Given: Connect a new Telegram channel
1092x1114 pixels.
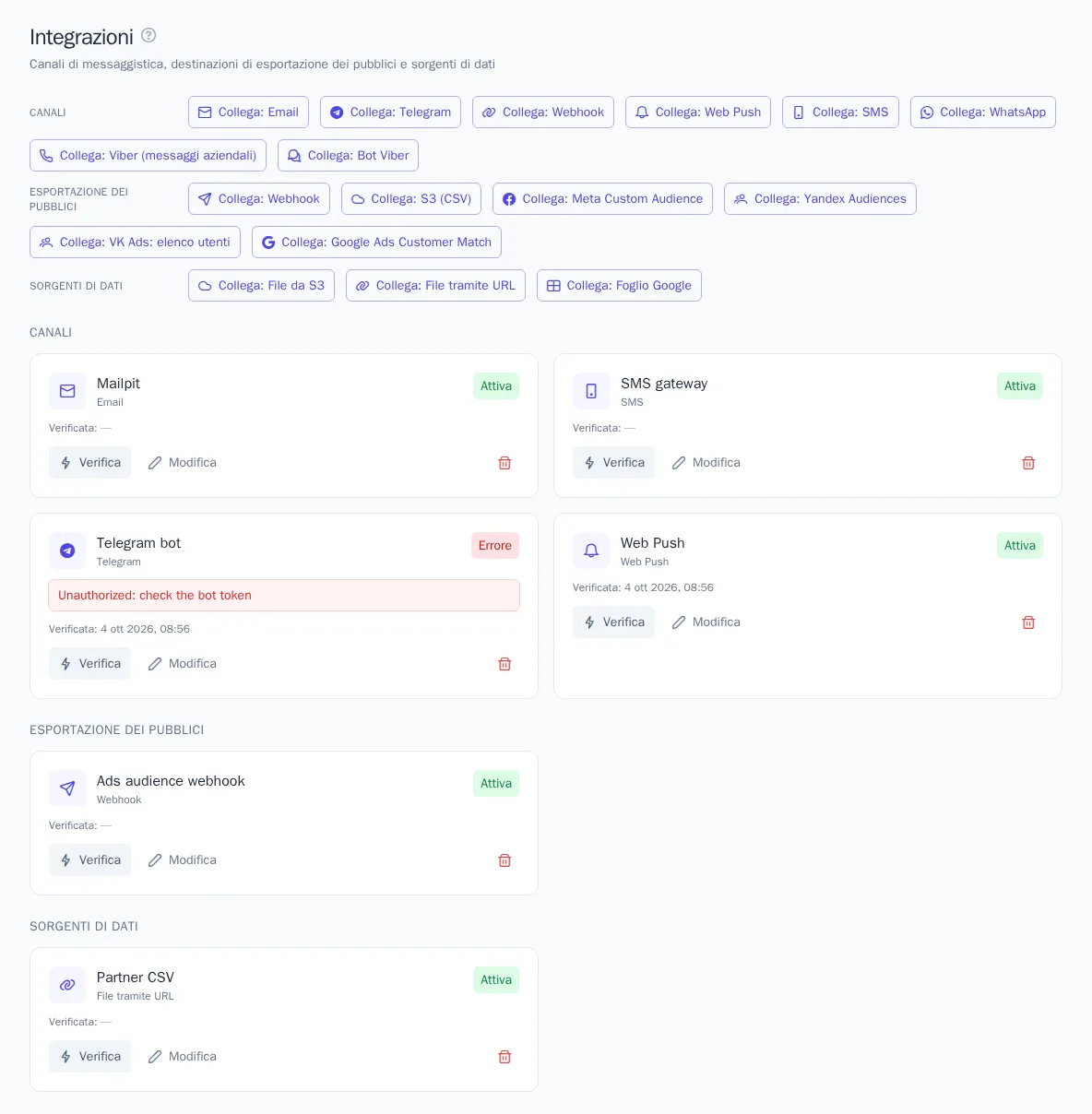Looking at the screenshot, I should coord(391,113).
